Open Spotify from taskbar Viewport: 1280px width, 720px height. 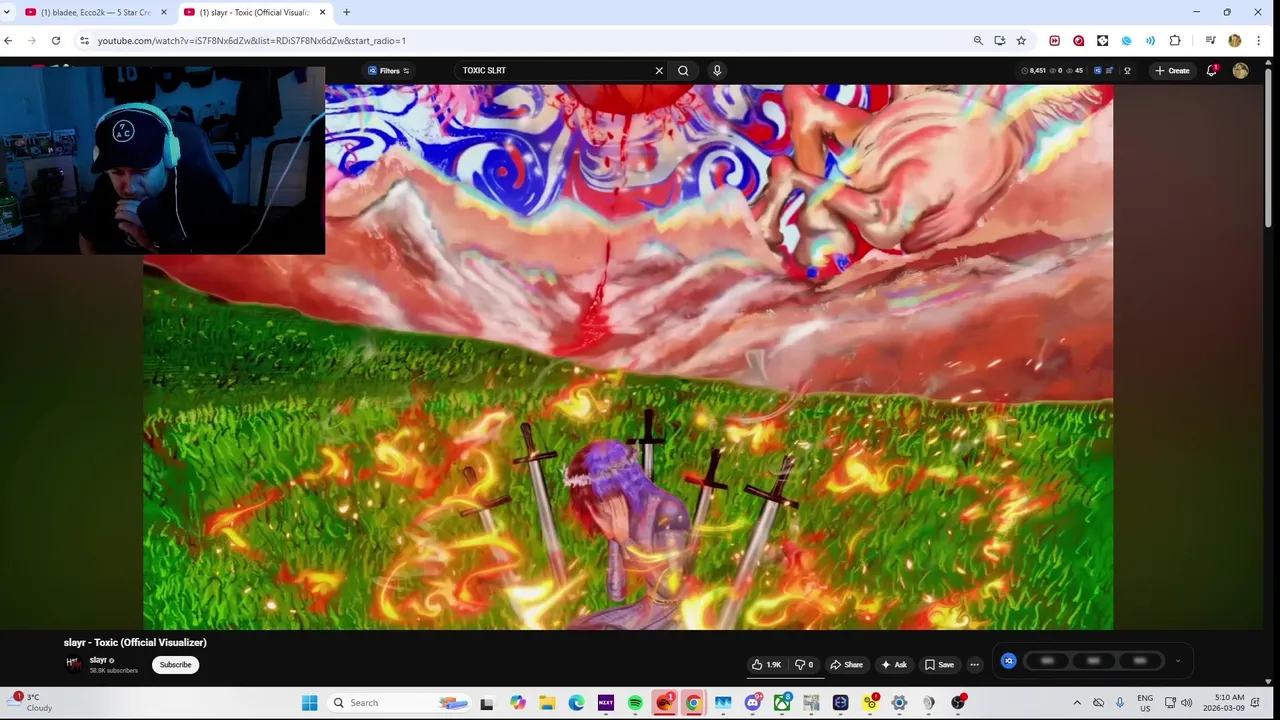coord(635,703)
